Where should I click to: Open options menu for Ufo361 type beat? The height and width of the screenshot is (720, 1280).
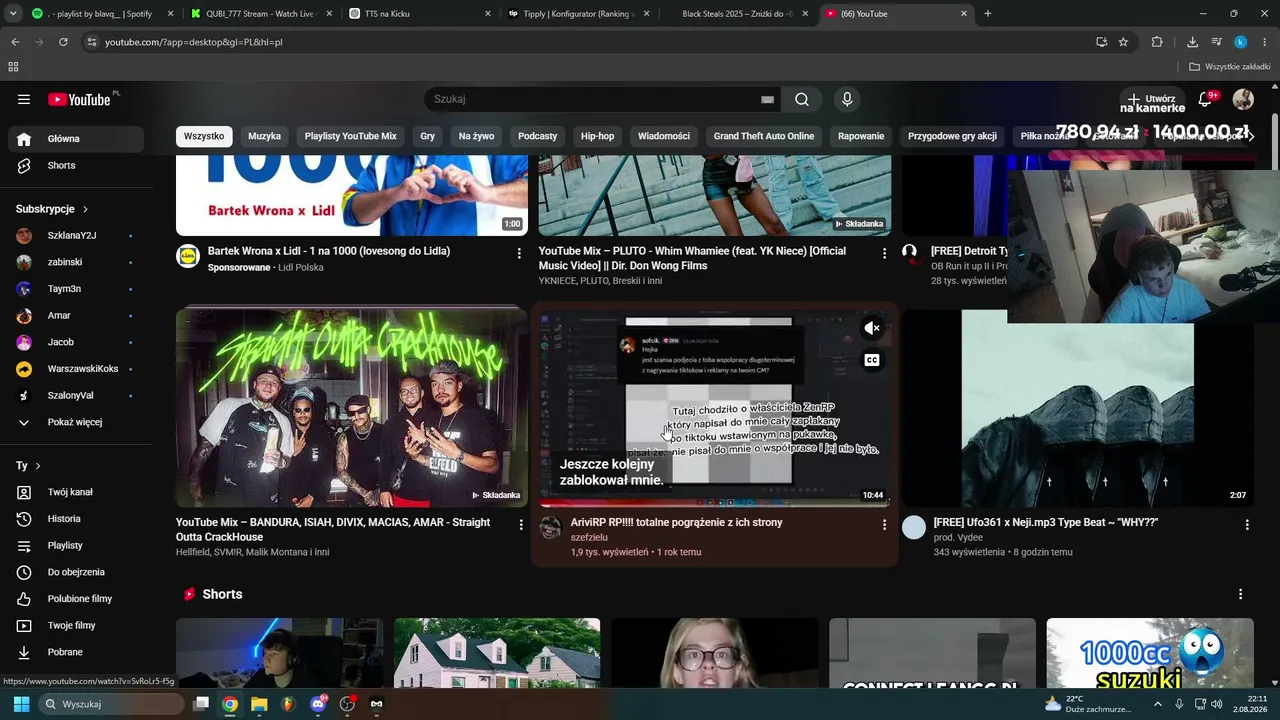pos(1247,524)
